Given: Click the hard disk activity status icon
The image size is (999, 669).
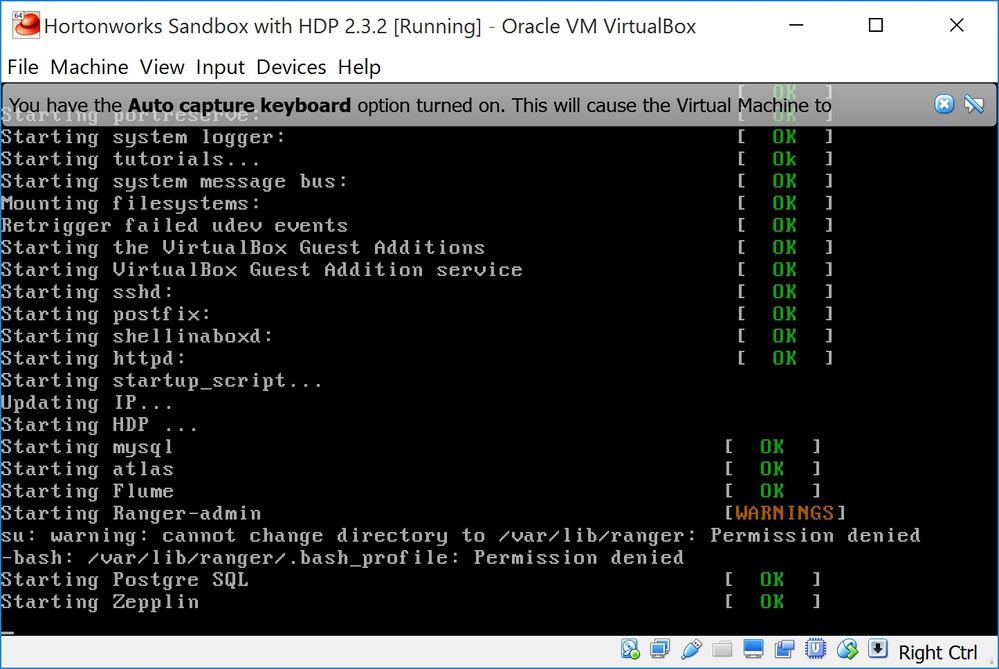Looking at the screenshot, I should point(630,649).
